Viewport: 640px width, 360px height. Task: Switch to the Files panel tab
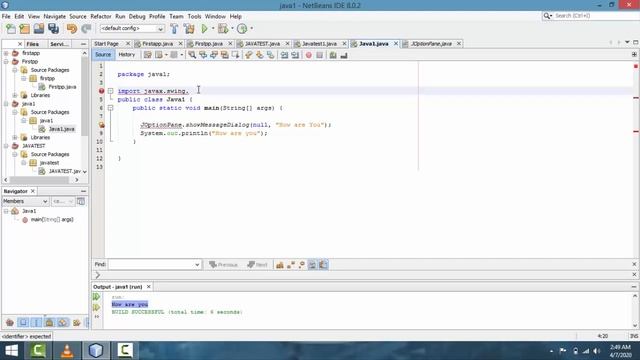point(33,44)
